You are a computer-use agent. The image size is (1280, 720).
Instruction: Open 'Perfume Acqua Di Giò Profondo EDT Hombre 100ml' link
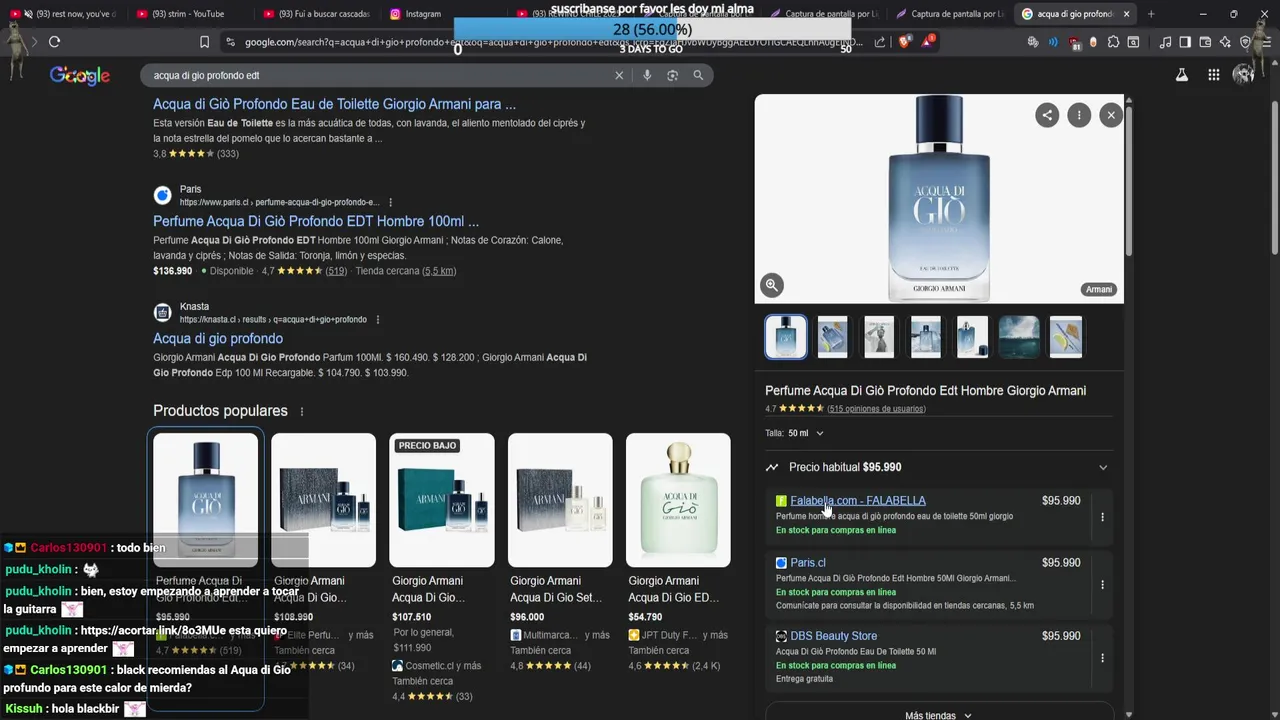coord(316,221)
